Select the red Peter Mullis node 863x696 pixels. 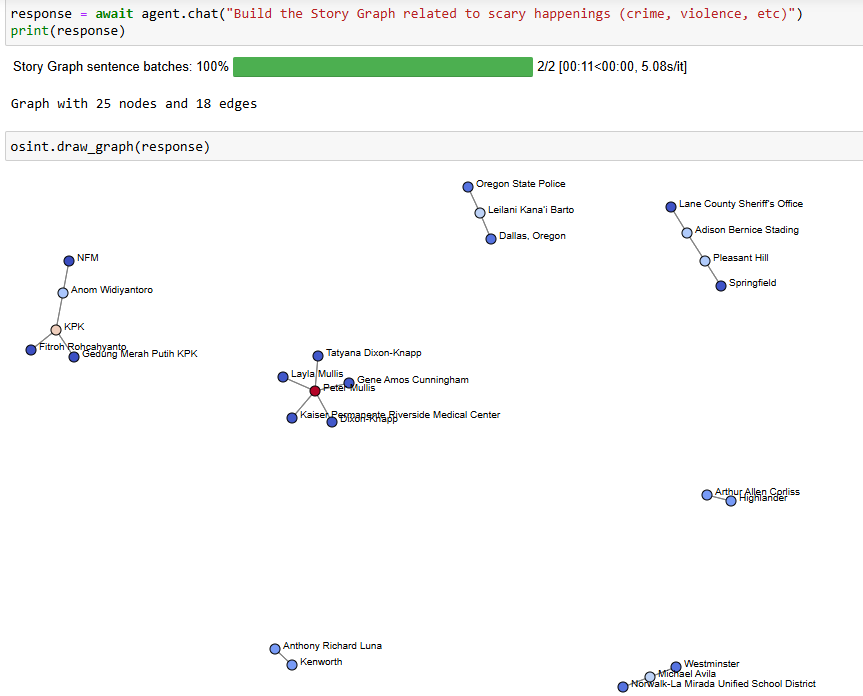315,391
